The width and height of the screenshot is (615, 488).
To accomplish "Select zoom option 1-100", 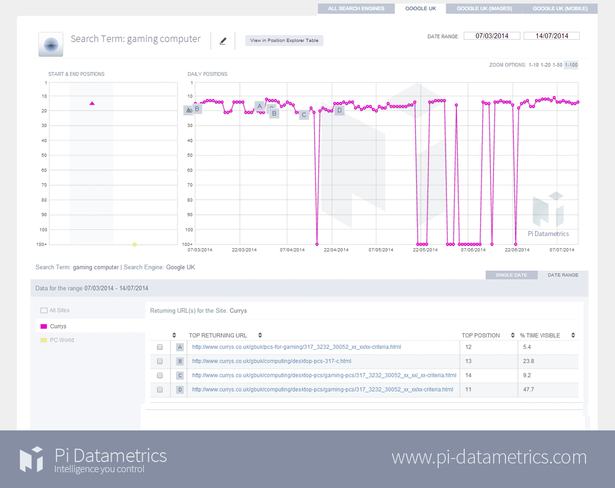I will [x=571, y=65].
